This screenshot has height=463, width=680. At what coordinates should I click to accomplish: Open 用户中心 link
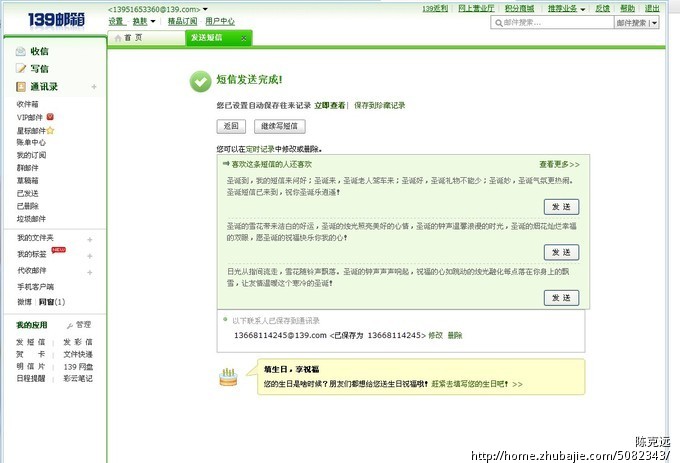coord(220,21)
